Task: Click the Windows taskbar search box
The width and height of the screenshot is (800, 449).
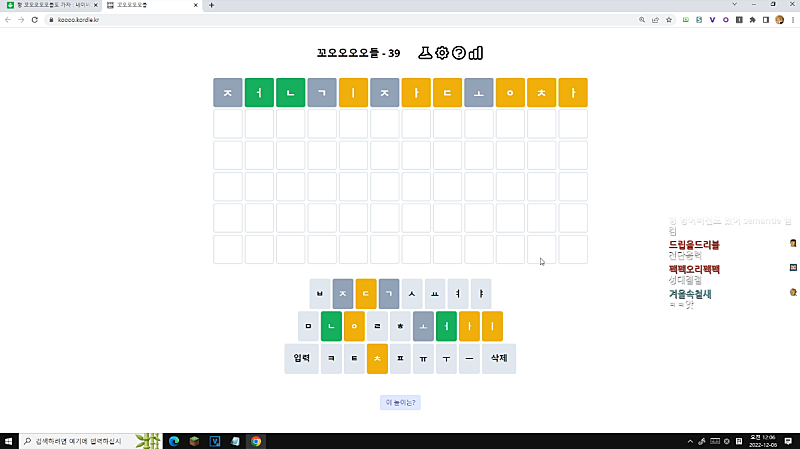Action: tap(90, 441)
